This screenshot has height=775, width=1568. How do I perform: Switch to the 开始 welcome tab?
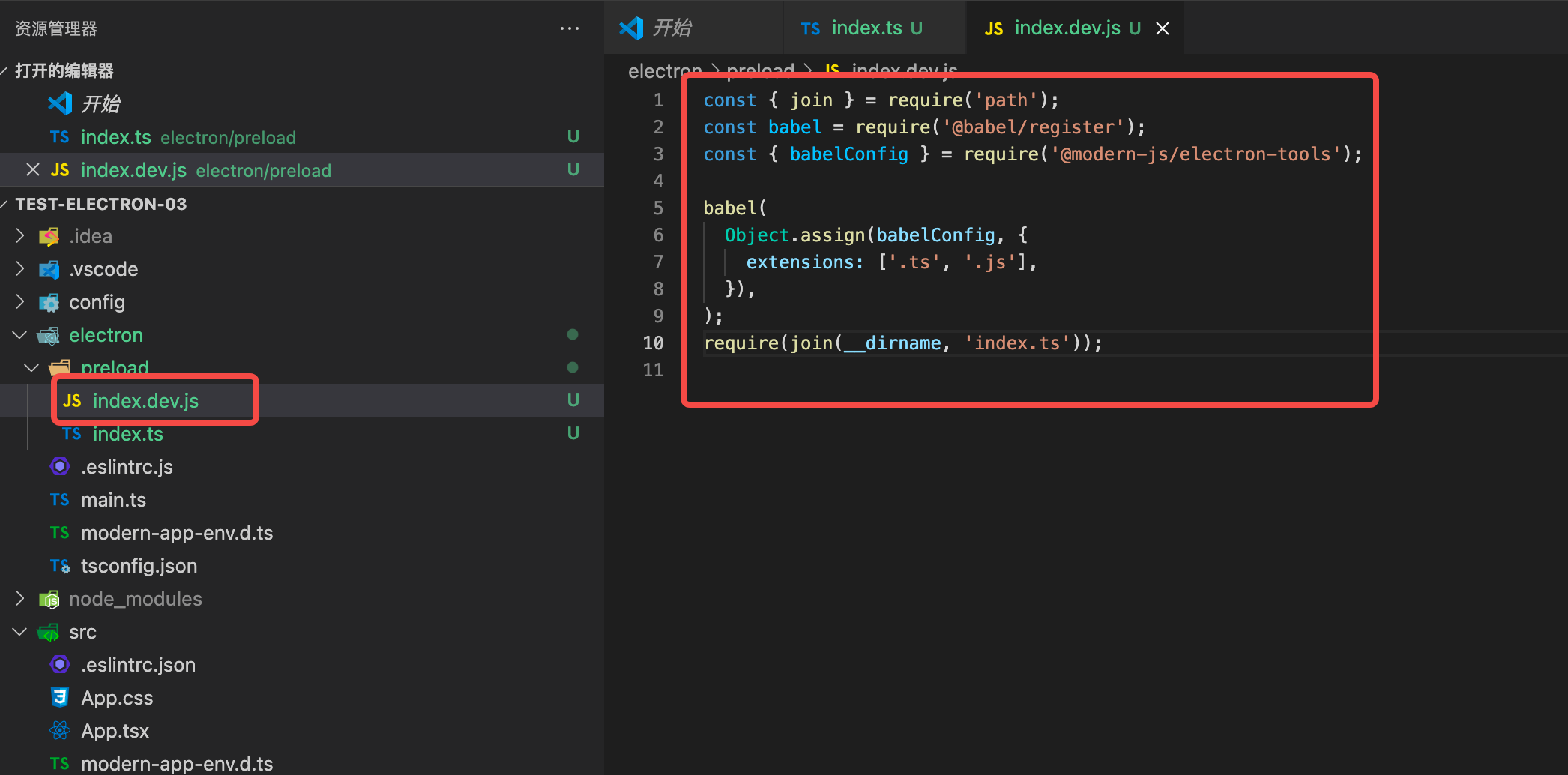coord(671,28)
